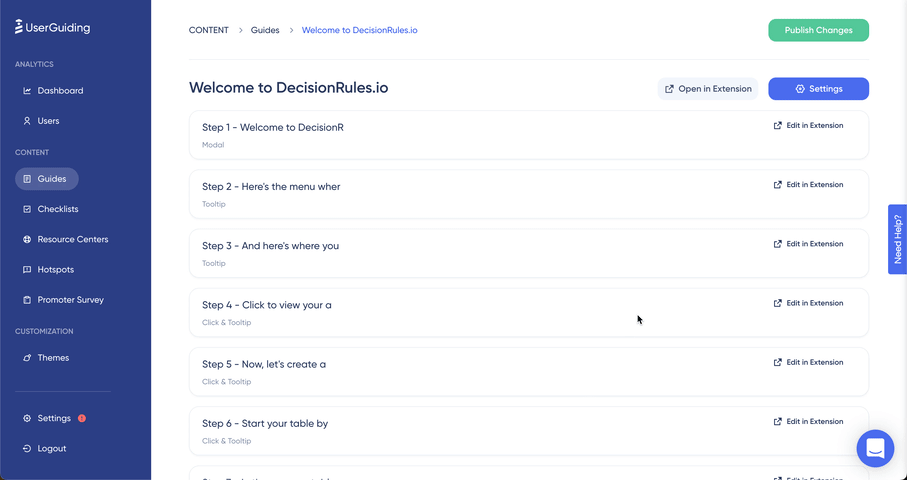Click the Users person icon
907x480 pixels.
27,121
